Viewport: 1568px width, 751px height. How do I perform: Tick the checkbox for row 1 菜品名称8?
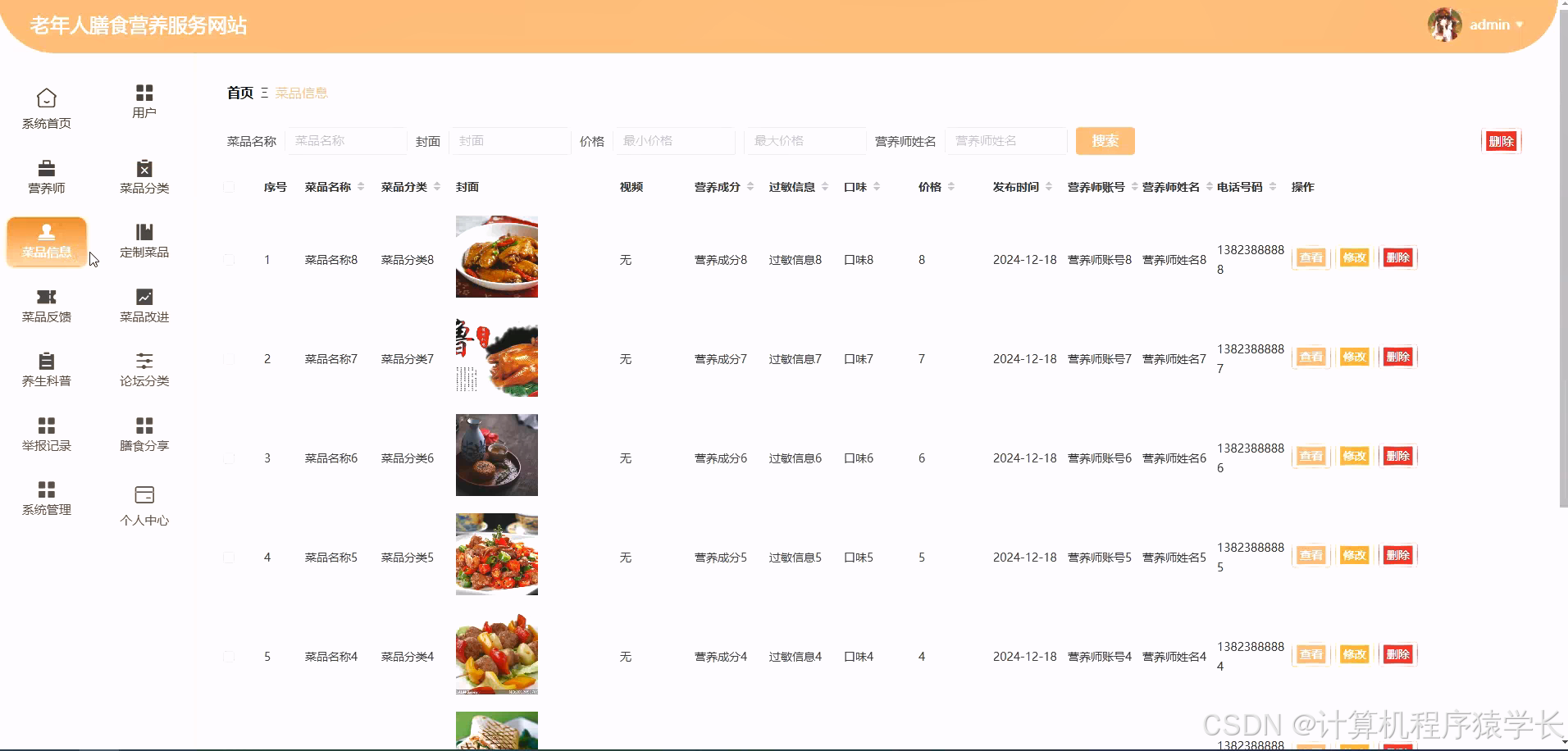[x=229, y=259]
